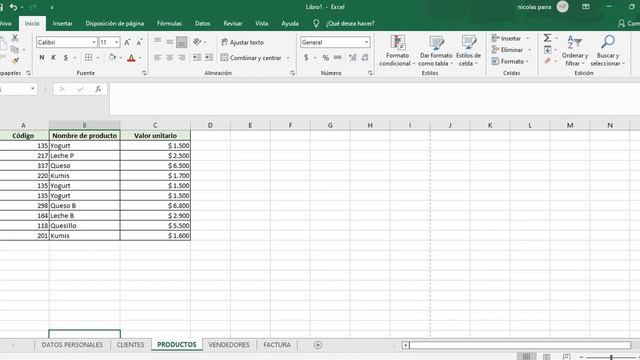Decrease decimal places
Viewport: 640px width, 360px height.
point(365,58)
